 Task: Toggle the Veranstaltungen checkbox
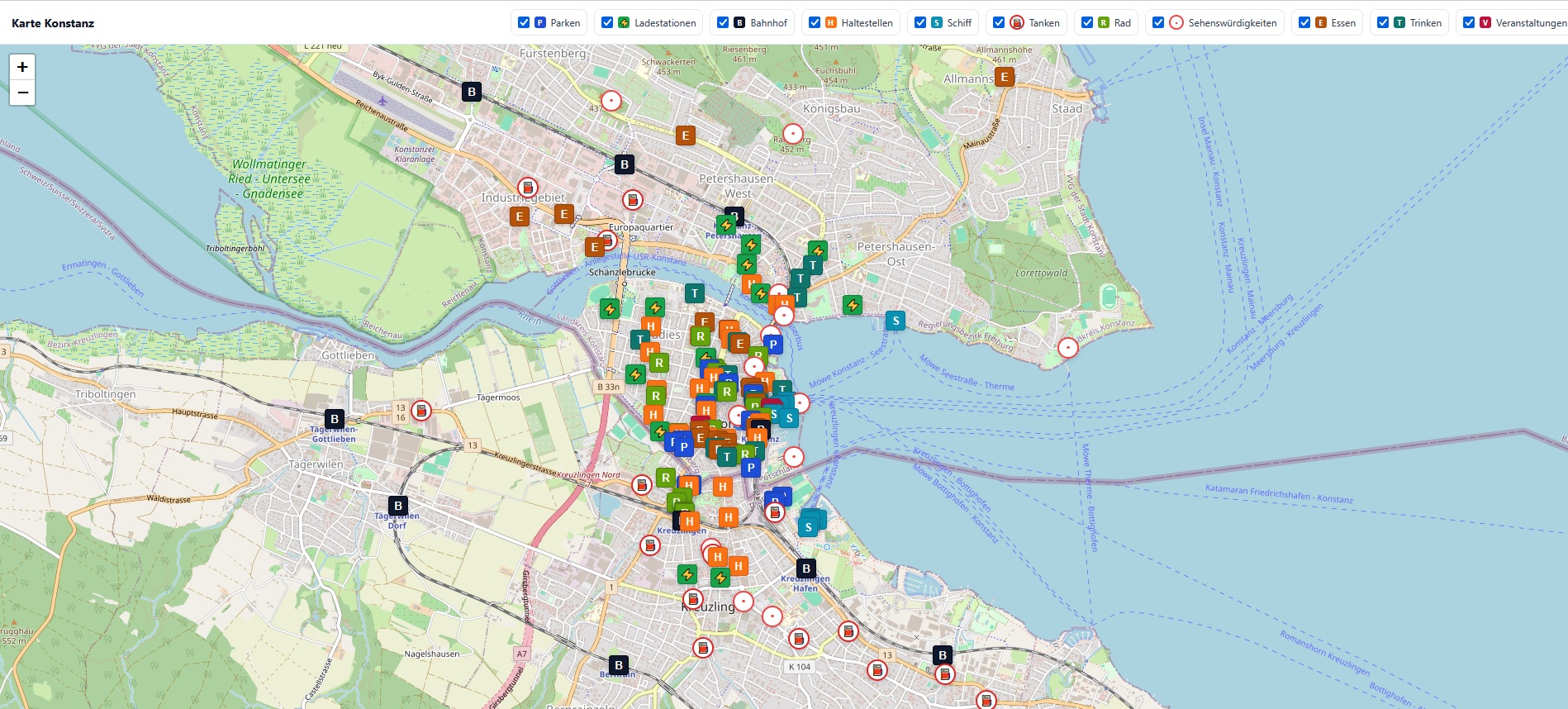pos(1469,22)
